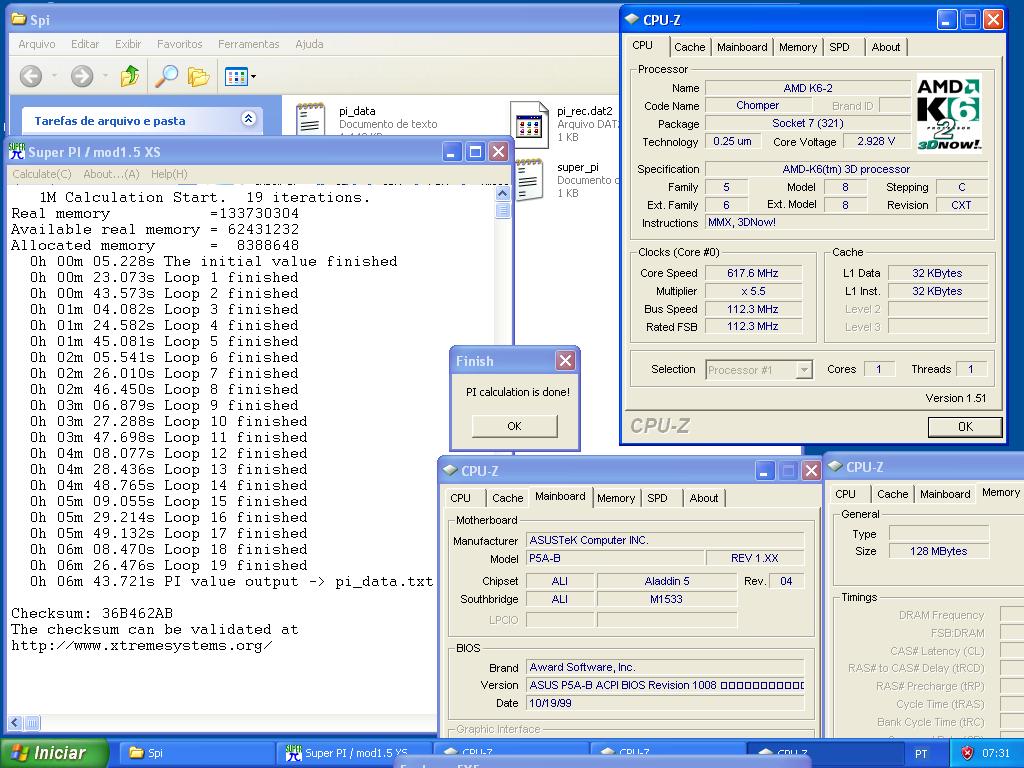
Task: Click the CPU-Z icon in top window title
Action: pyautogui.click(x=632, y=20)
